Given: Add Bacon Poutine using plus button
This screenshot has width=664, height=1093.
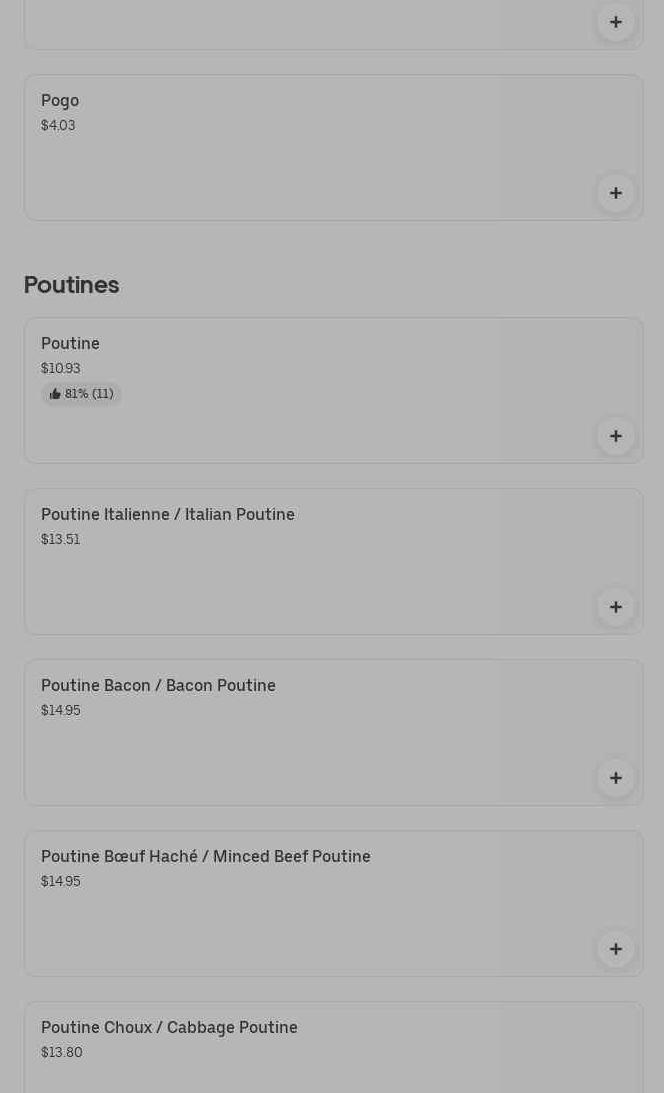Looking at the screenshot, I should point(615,778).
